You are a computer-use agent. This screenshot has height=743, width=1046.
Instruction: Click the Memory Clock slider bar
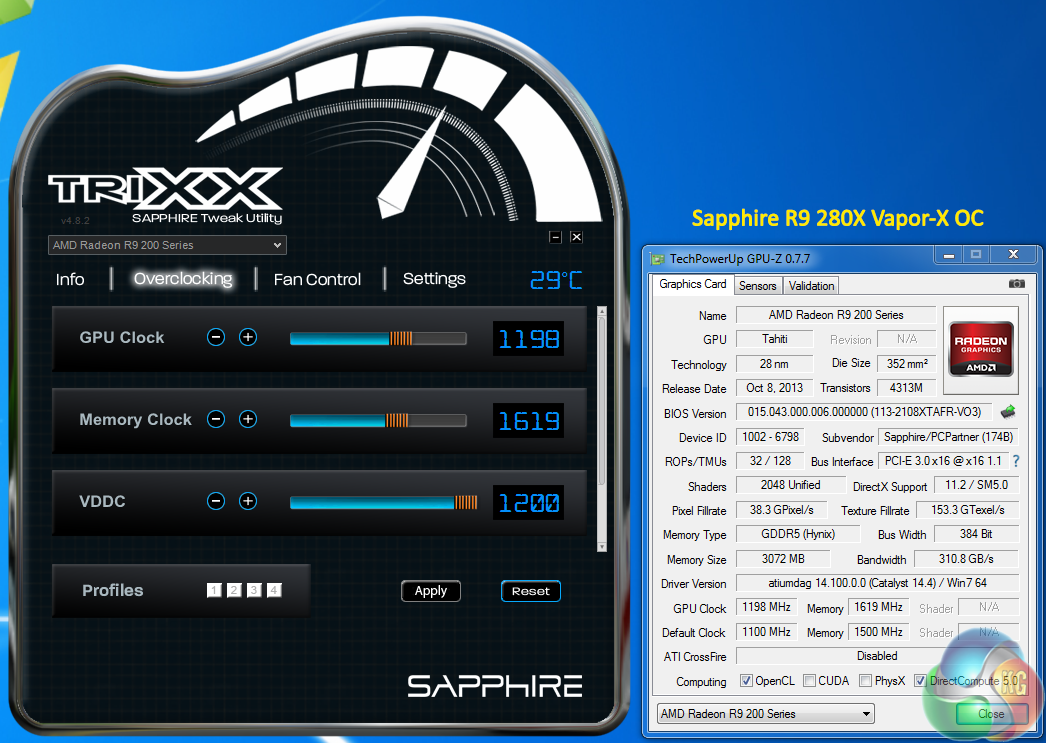[378, 421]
